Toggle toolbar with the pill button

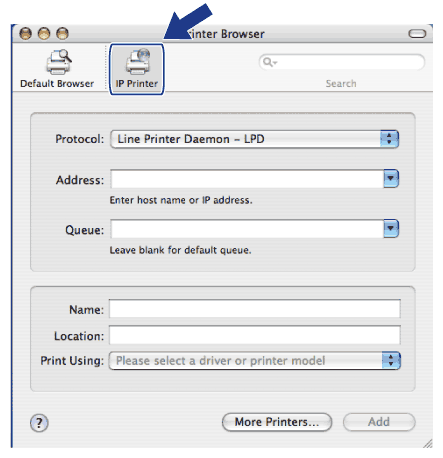pyautogui.click(x=417, y=34)
